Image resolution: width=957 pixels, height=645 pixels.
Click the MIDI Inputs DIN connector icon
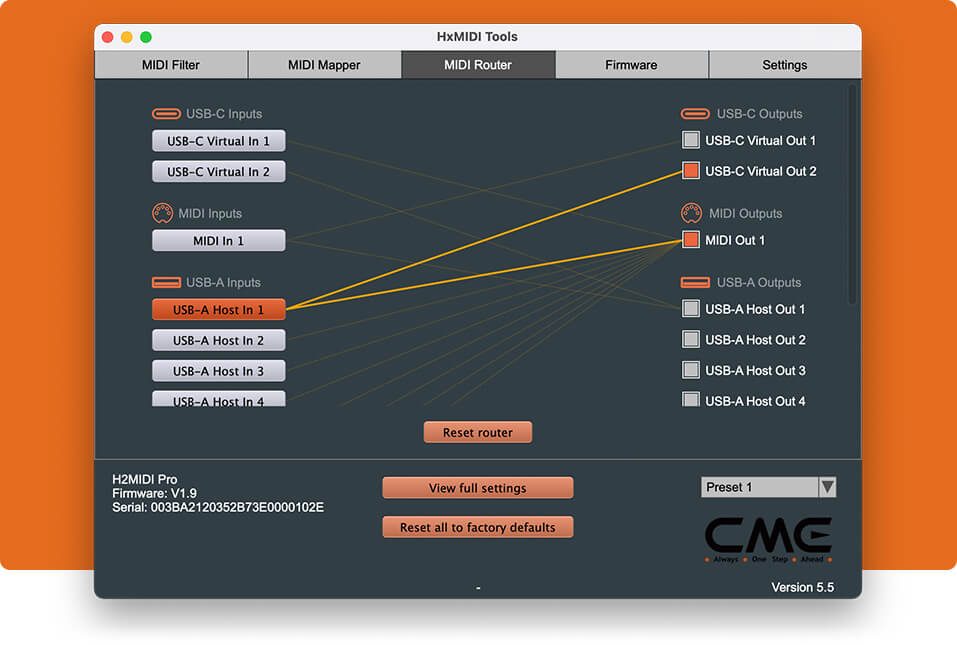[163, 213]
